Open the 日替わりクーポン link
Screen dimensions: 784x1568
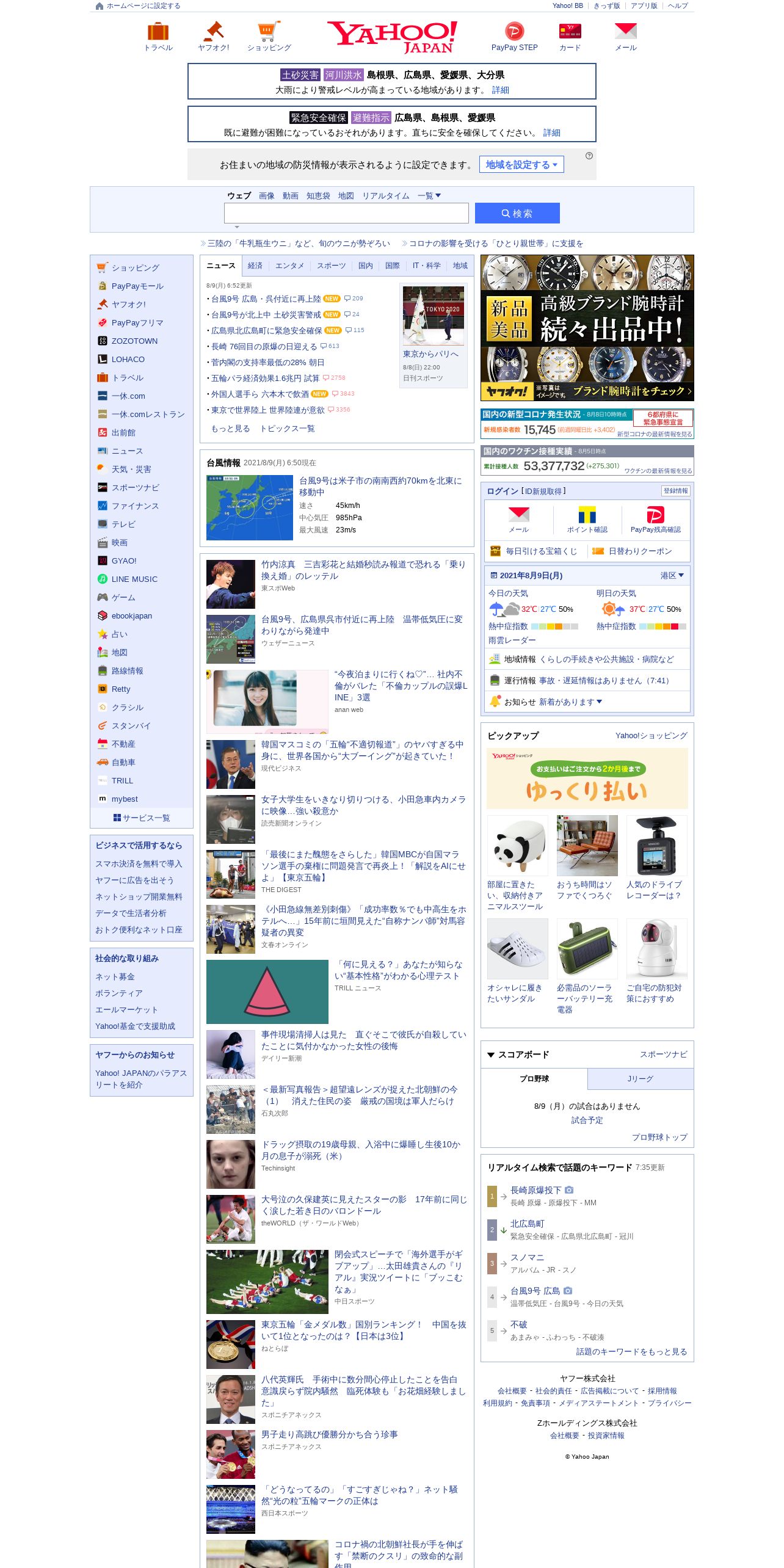640,551
